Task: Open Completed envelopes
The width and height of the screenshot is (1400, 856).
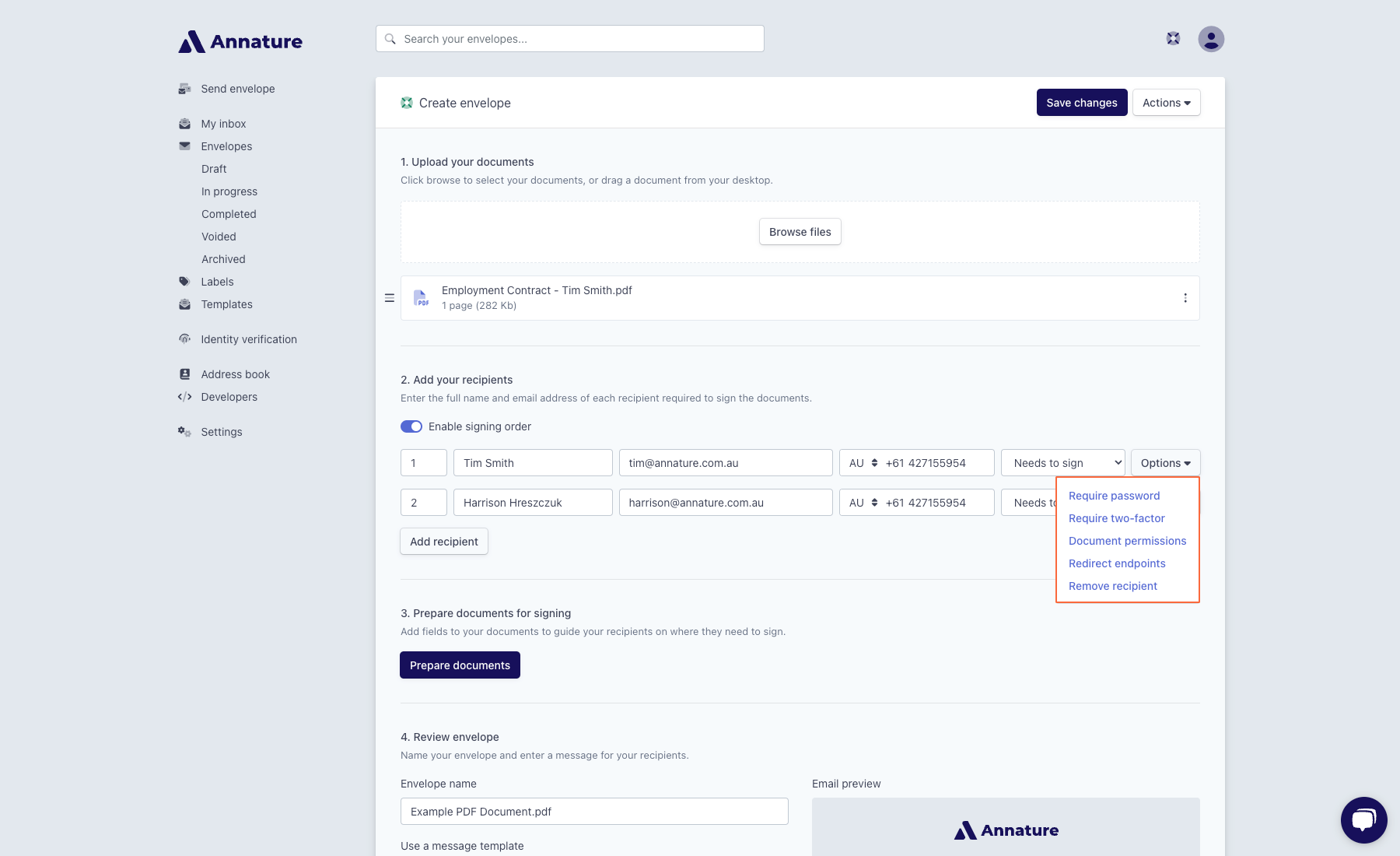Action: (x=229, y=214)
